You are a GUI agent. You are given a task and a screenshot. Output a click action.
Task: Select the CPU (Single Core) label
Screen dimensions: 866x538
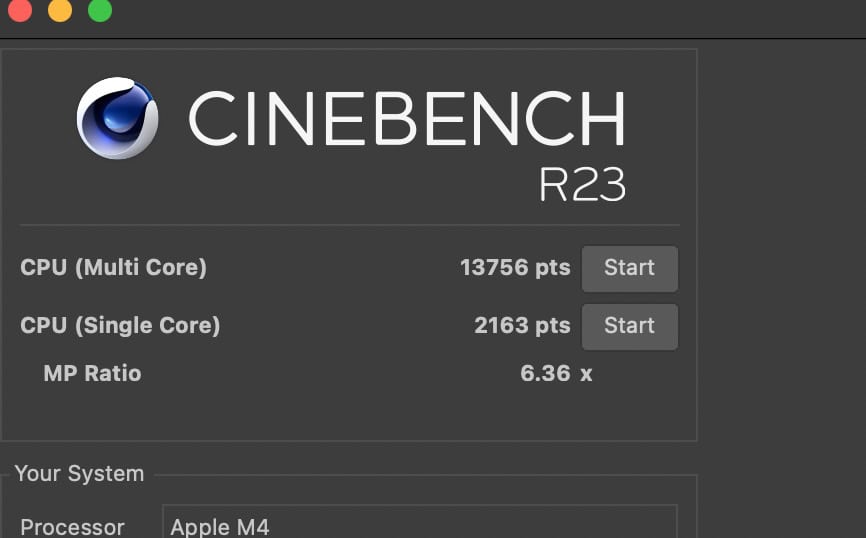[x=120, y=326]
